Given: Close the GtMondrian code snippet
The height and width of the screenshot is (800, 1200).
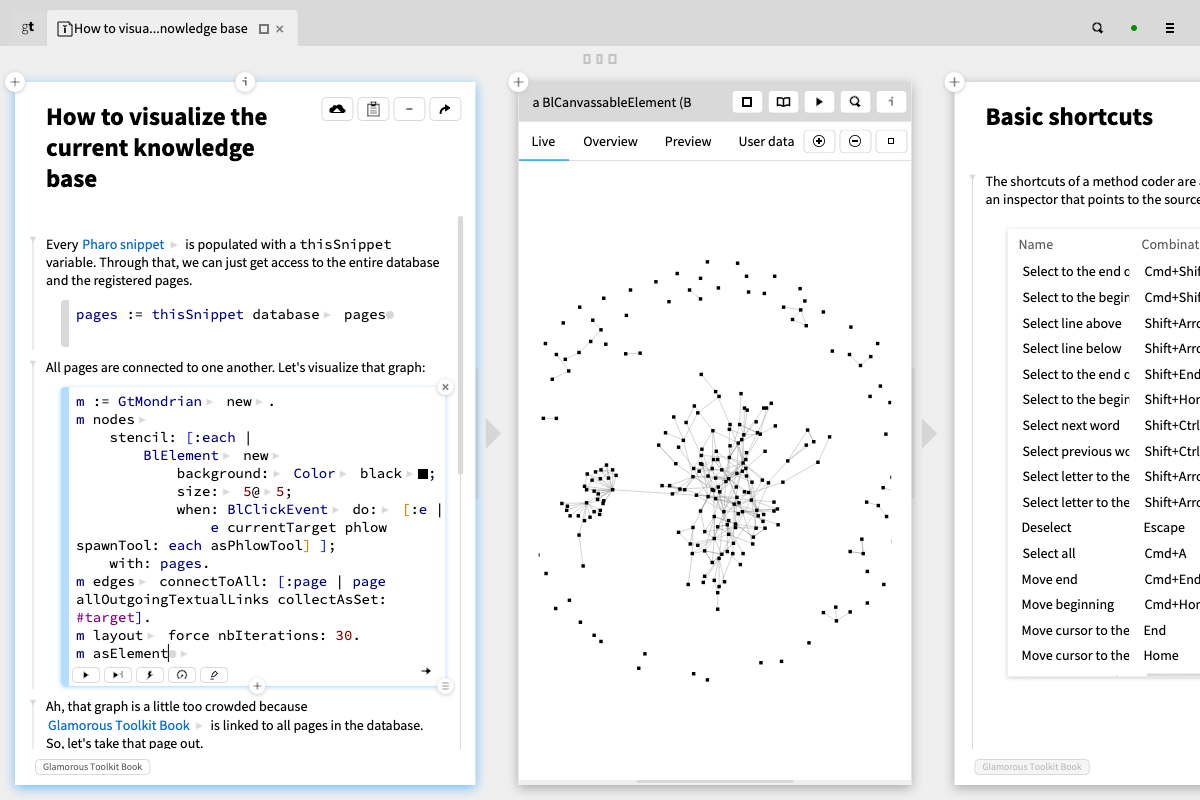Looking at the screenshot, I should click(x=446, y=386).
